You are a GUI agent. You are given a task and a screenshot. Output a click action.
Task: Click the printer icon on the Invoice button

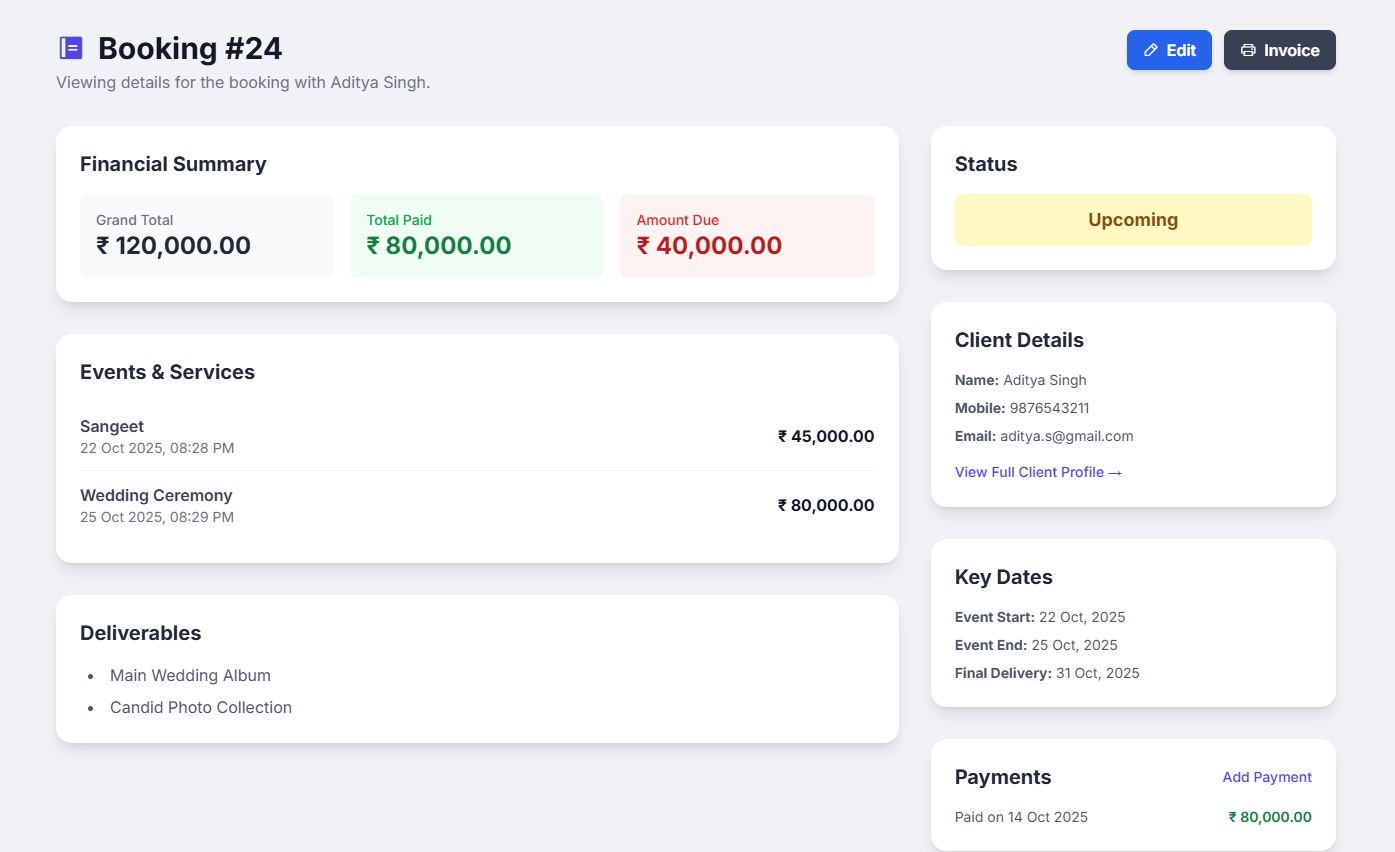click(x=1247, y=49)
